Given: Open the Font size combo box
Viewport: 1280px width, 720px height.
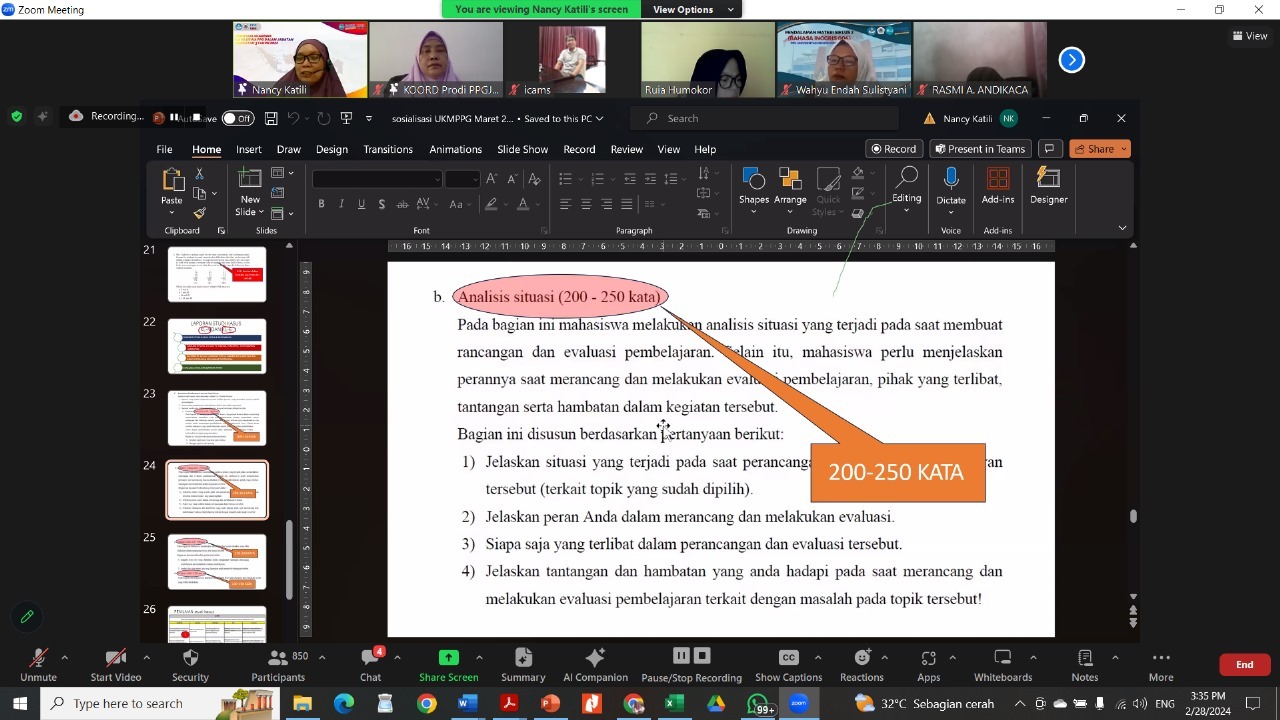Looking at the screenshot, I should 462,179.
